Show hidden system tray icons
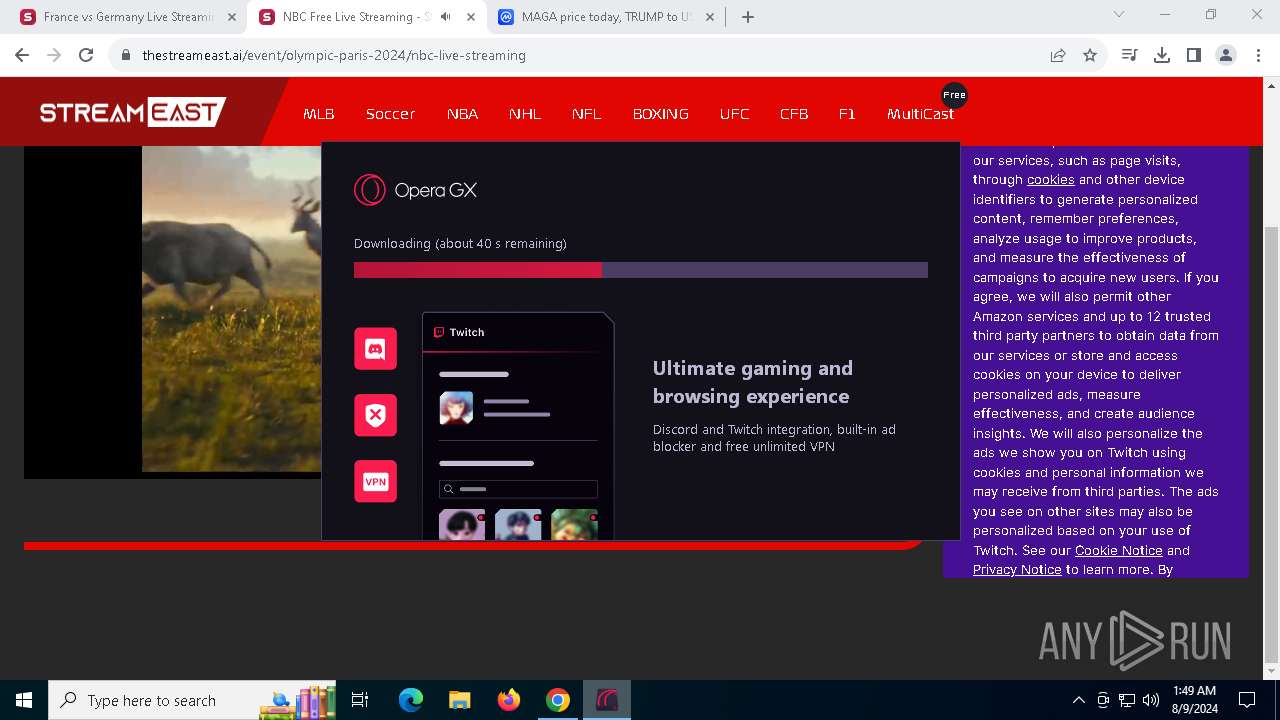Screen dimensions: 1280x720 1078,700
